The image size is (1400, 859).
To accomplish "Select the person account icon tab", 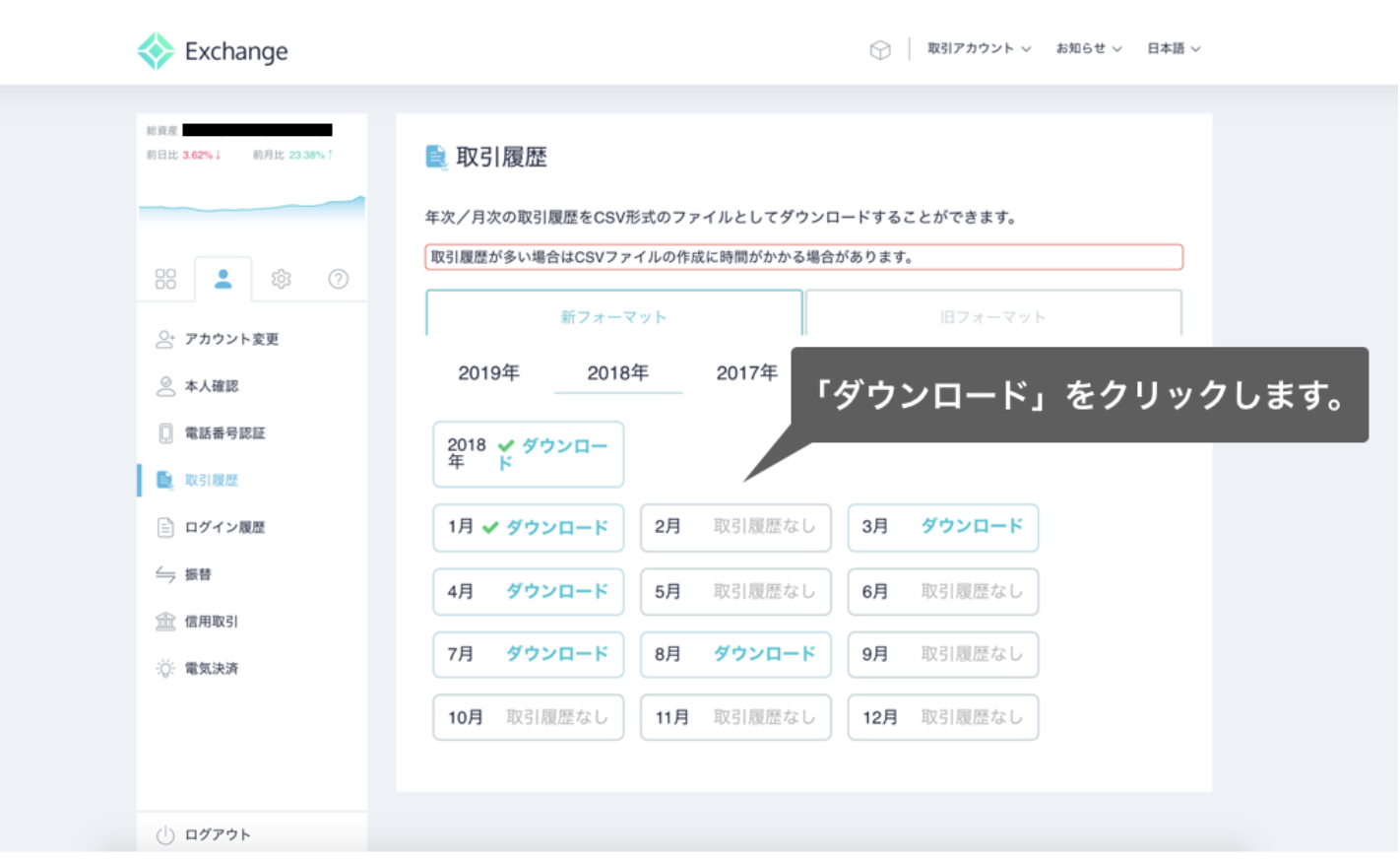I will [x=223, y=279].
